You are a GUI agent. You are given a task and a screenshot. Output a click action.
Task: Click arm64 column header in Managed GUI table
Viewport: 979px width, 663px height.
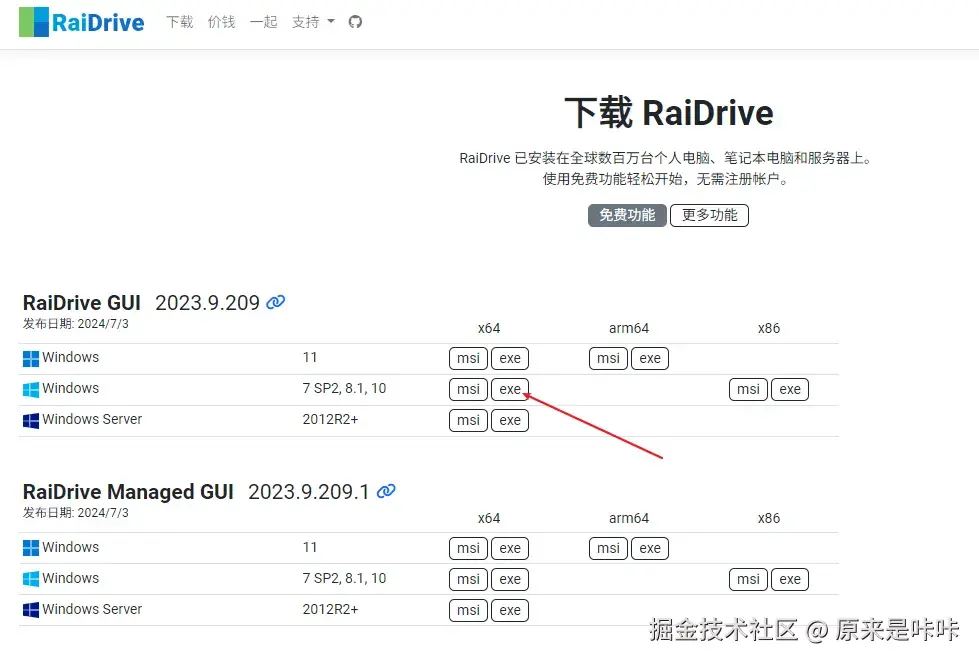(629, 518)
